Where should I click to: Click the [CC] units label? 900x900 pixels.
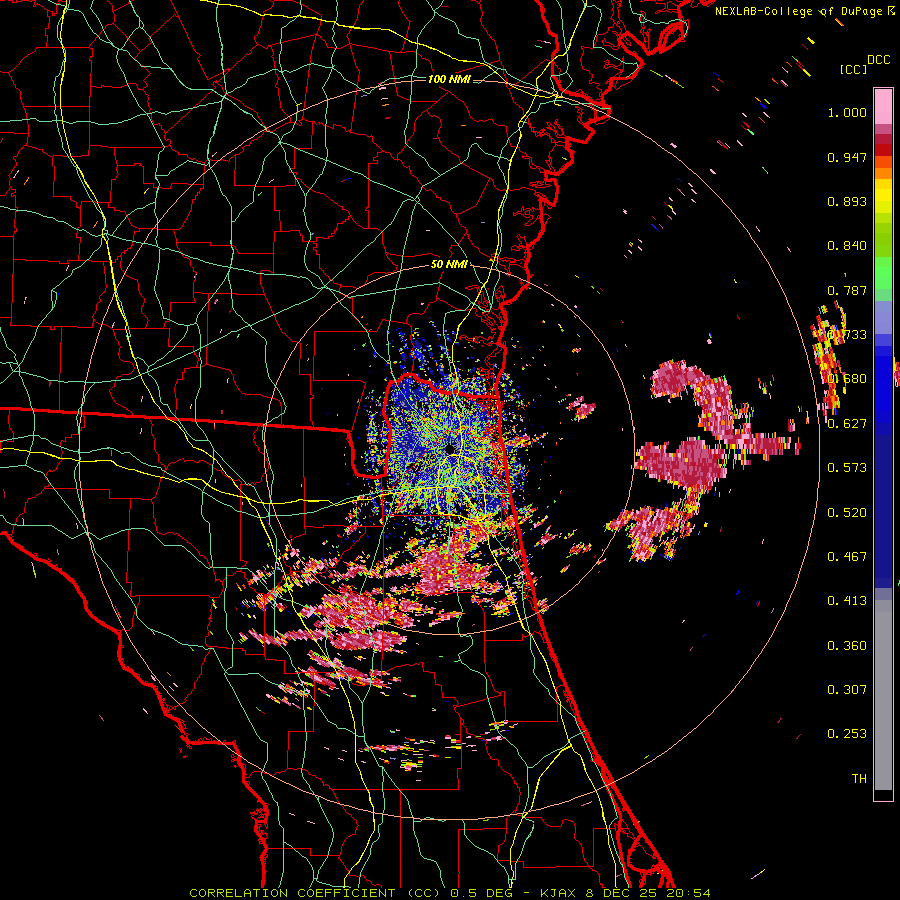[x=853, y=69]
